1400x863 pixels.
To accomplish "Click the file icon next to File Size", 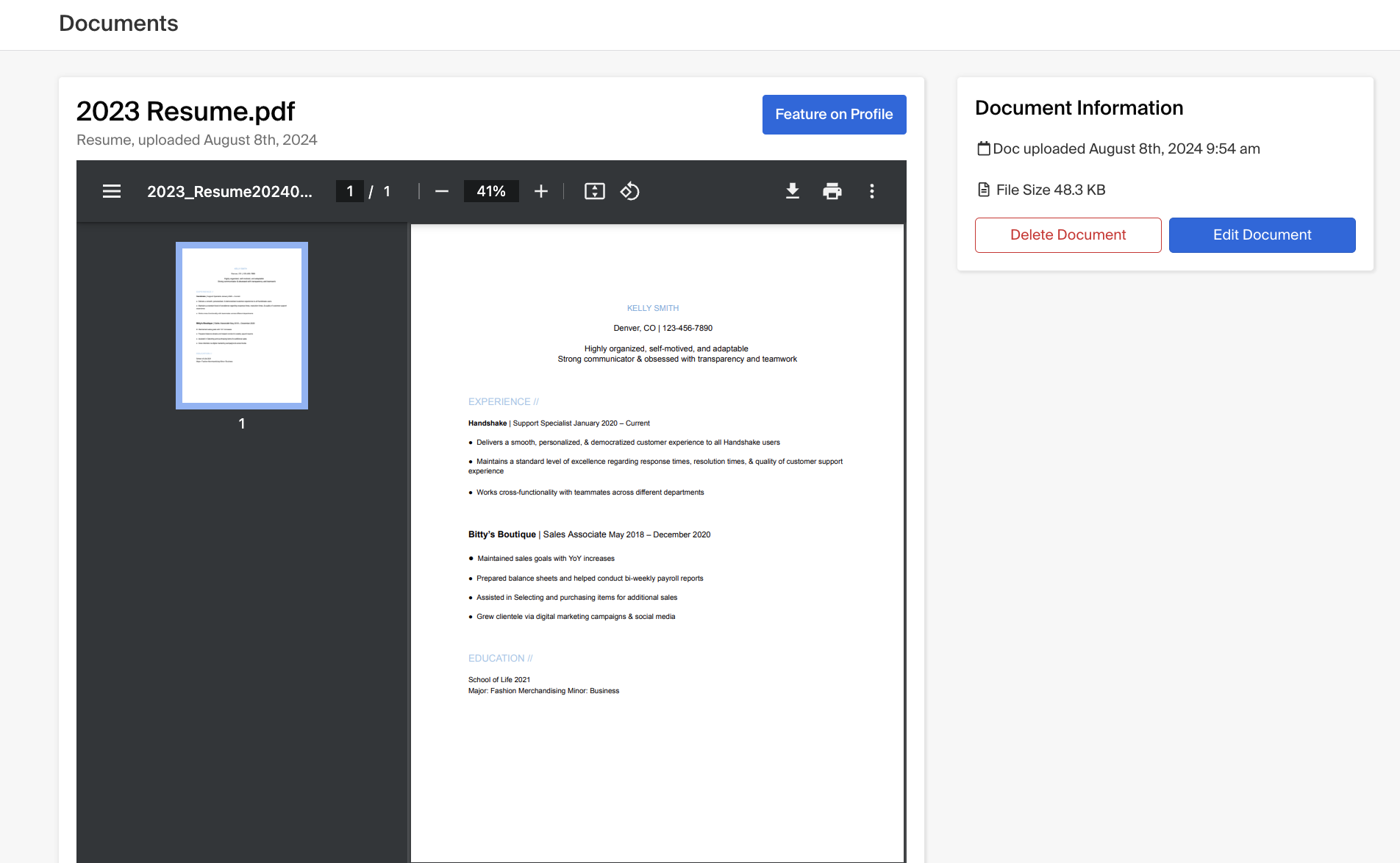I will pos(983,189).
